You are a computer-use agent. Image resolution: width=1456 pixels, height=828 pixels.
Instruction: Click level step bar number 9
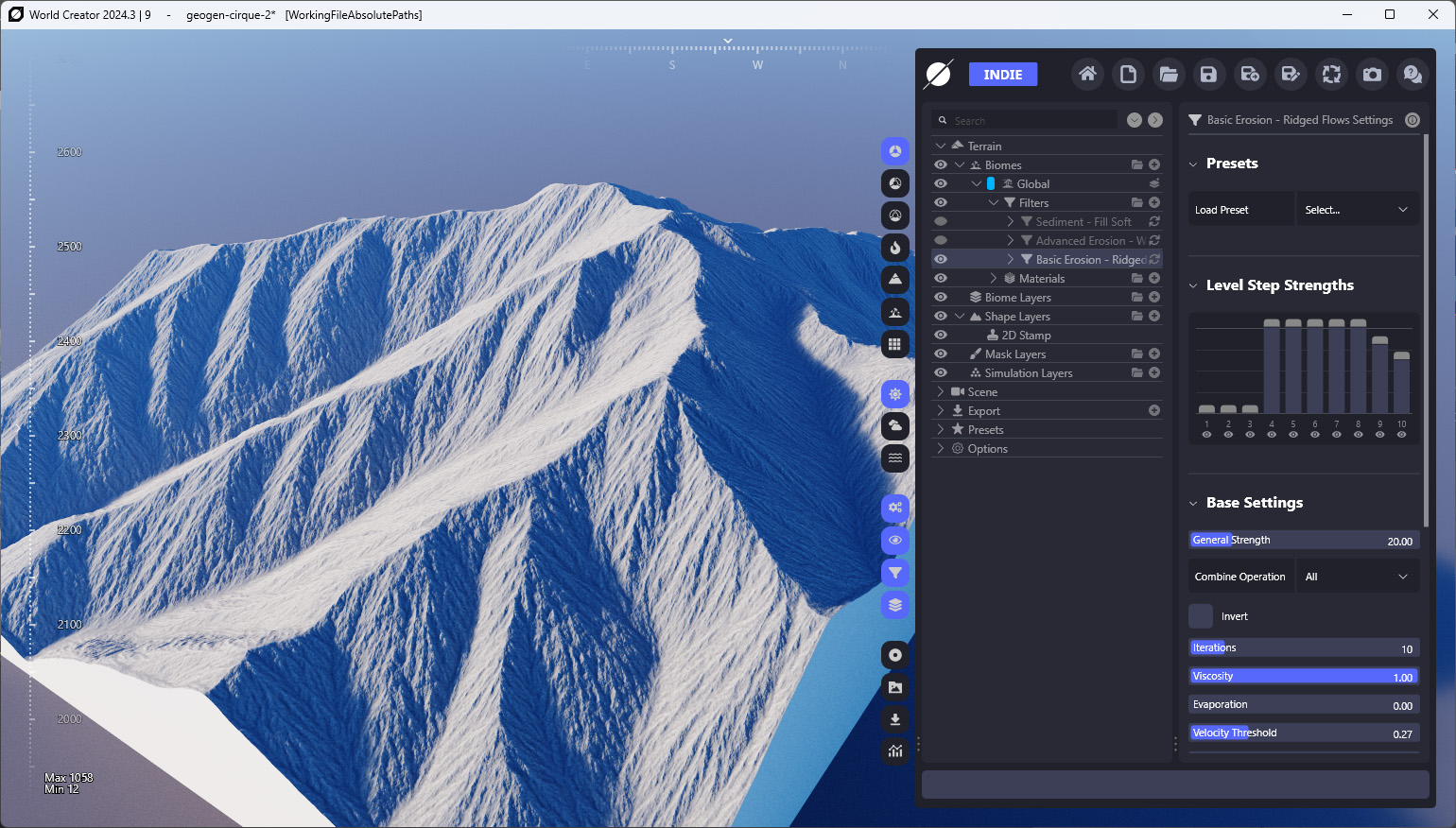tap(1379, 374)
